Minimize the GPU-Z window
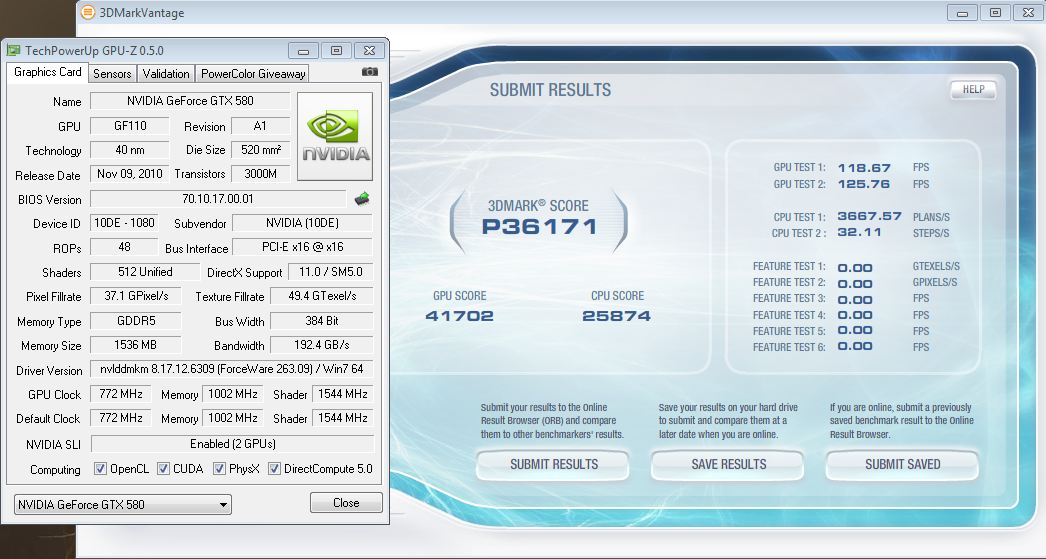 (x=304, y=51)
